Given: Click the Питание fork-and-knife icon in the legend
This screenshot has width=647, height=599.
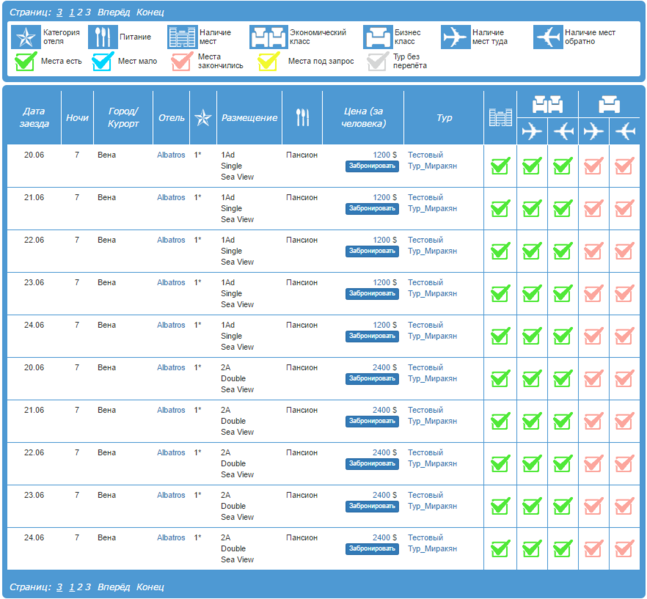Looking at the screenshot, I should [x=103, y=37].
